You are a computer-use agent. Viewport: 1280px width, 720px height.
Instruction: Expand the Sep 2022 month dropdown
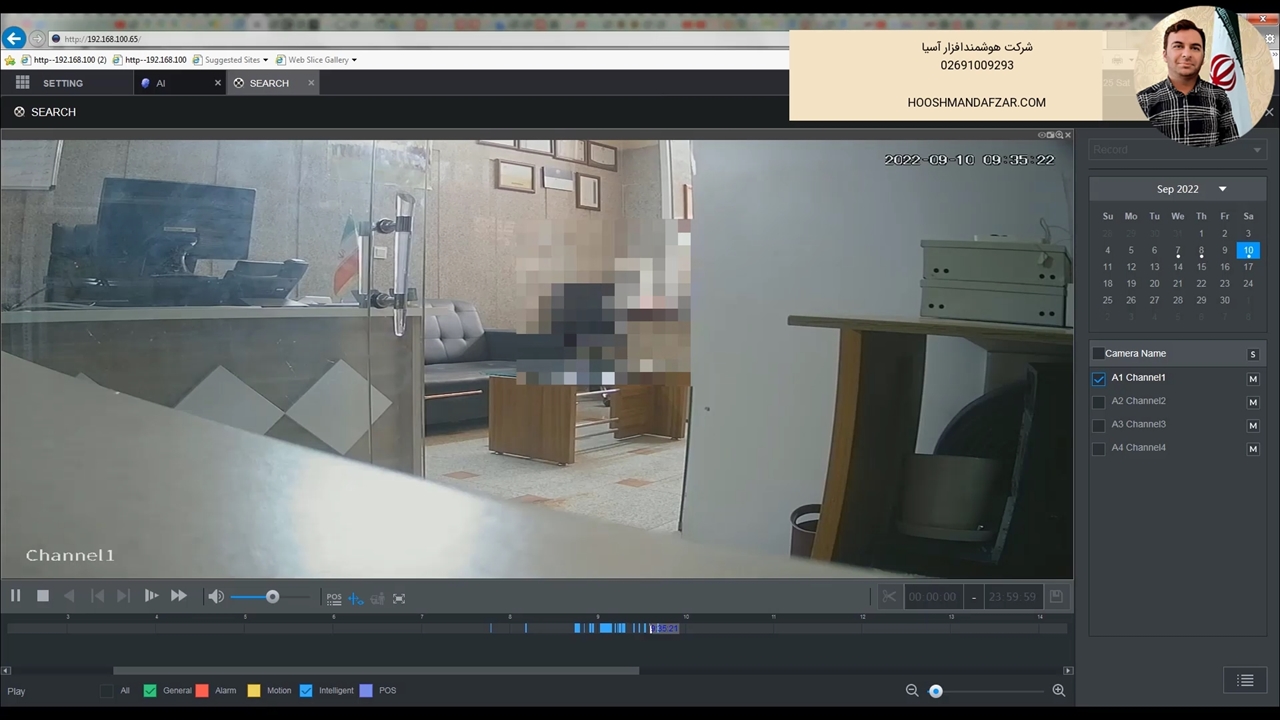point(1222,189)
